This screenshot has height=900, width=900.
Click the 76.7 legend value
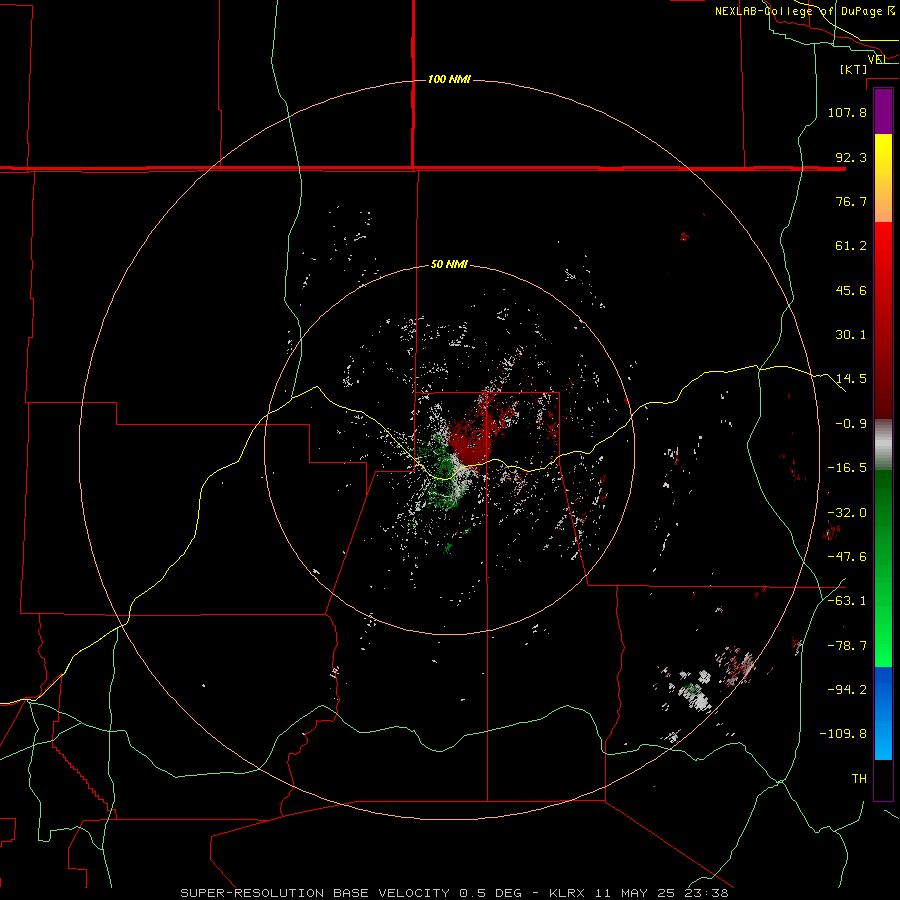(x=851, y=201)
